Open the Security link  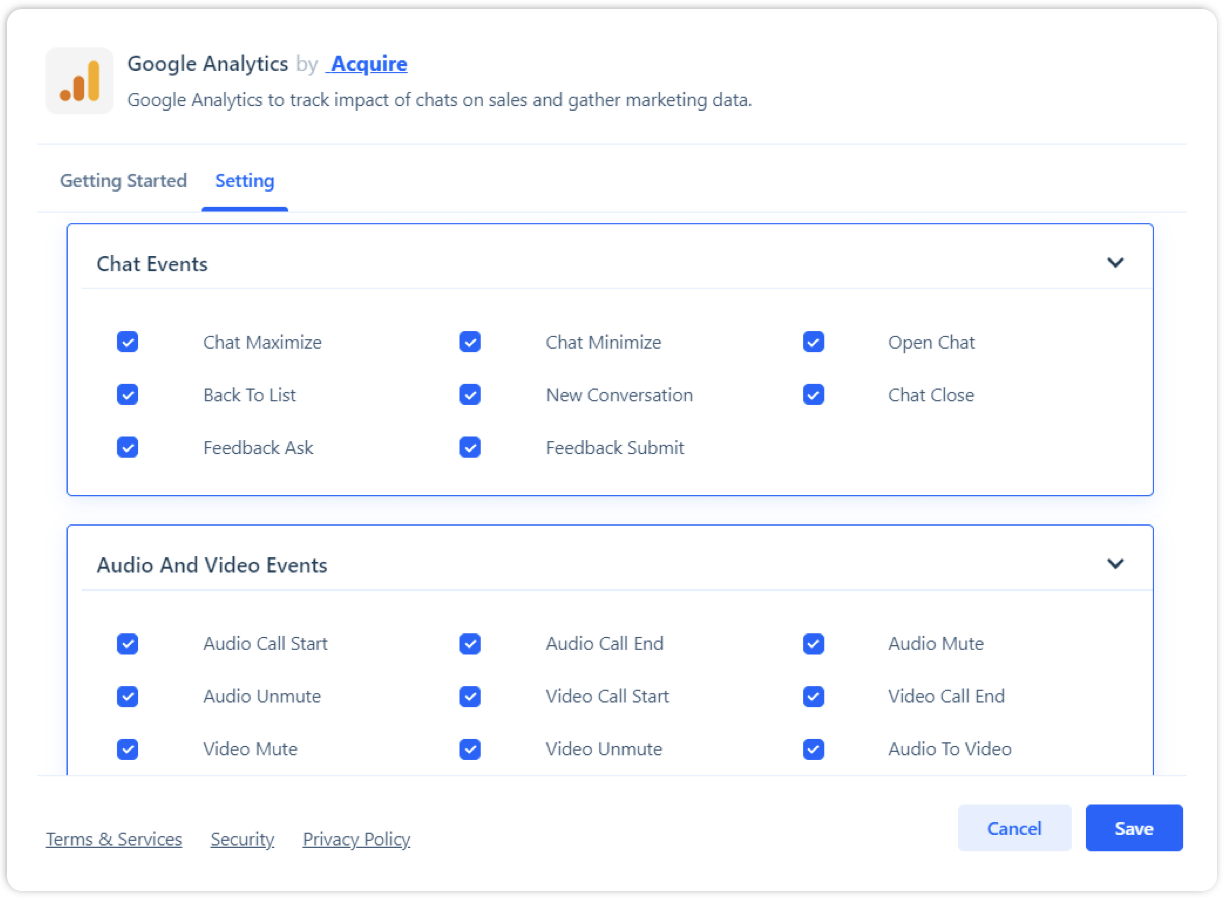coord(242,839)
